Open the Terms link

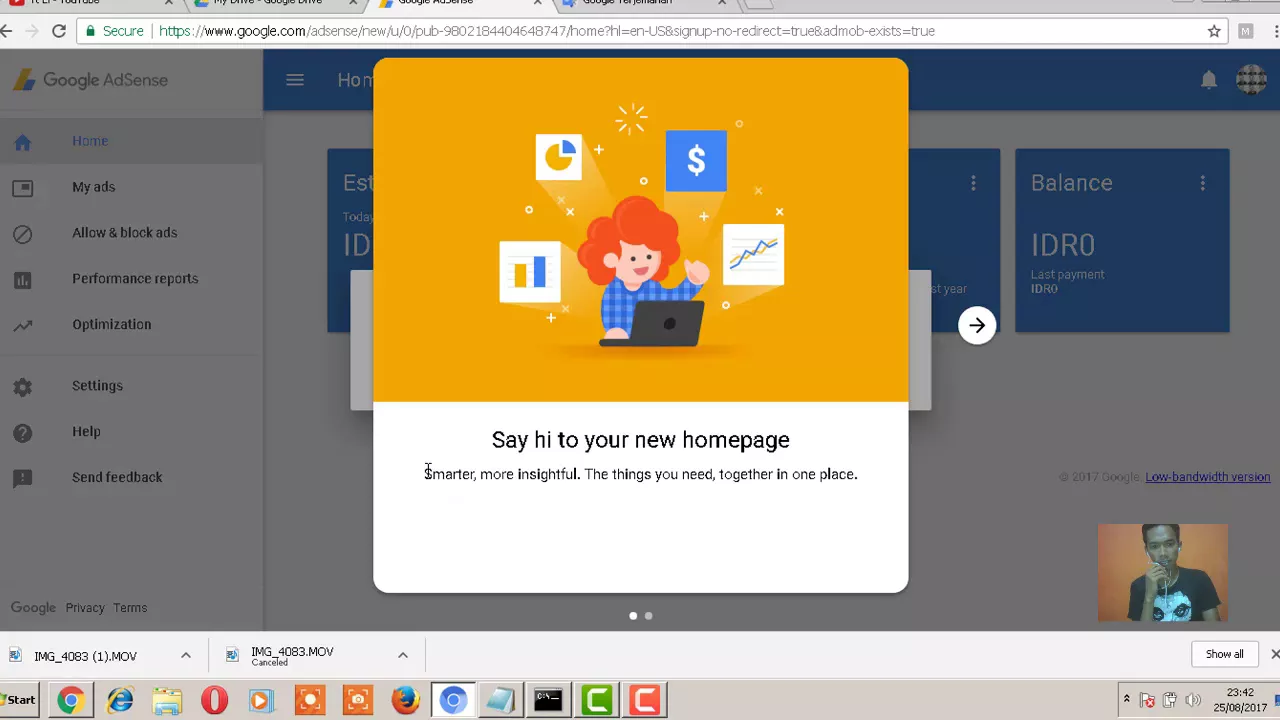(x=130, y=608)
